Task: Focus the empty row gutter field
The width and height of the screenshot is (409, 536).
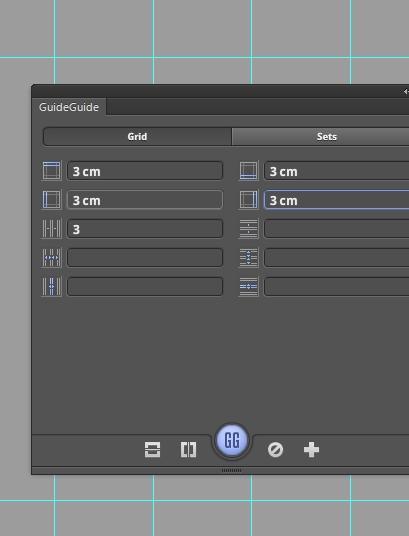Action: tap(337, 286)
